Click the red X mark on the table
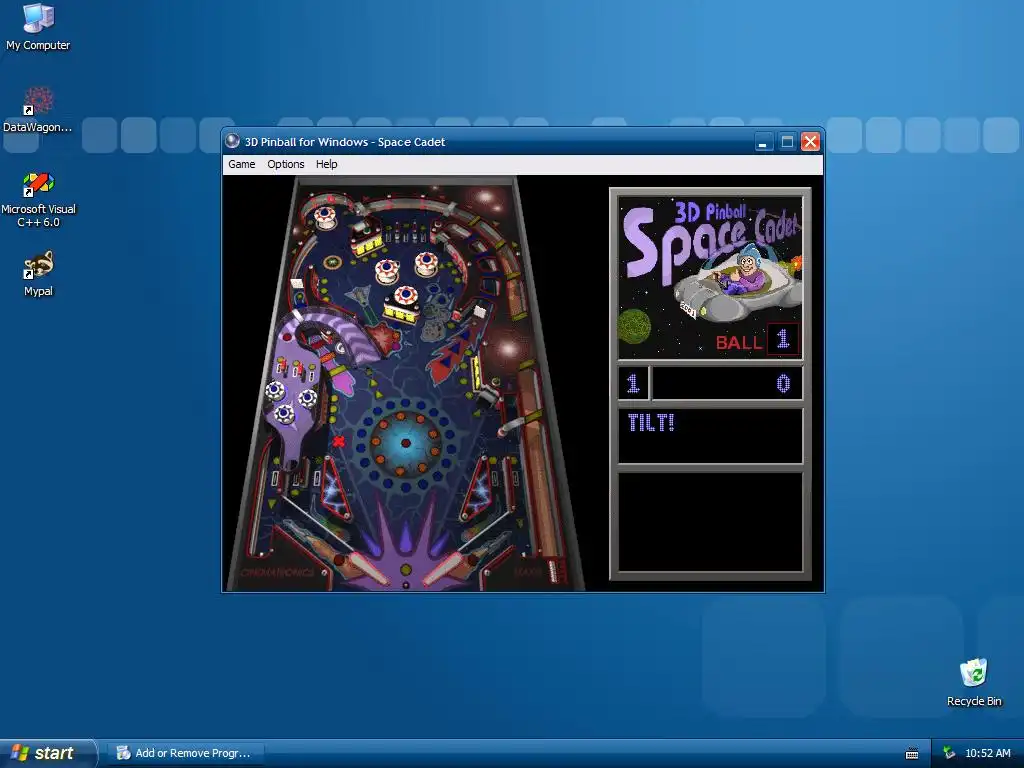The height and width of the screenshot is (768, 1024). tap(338, 441)
